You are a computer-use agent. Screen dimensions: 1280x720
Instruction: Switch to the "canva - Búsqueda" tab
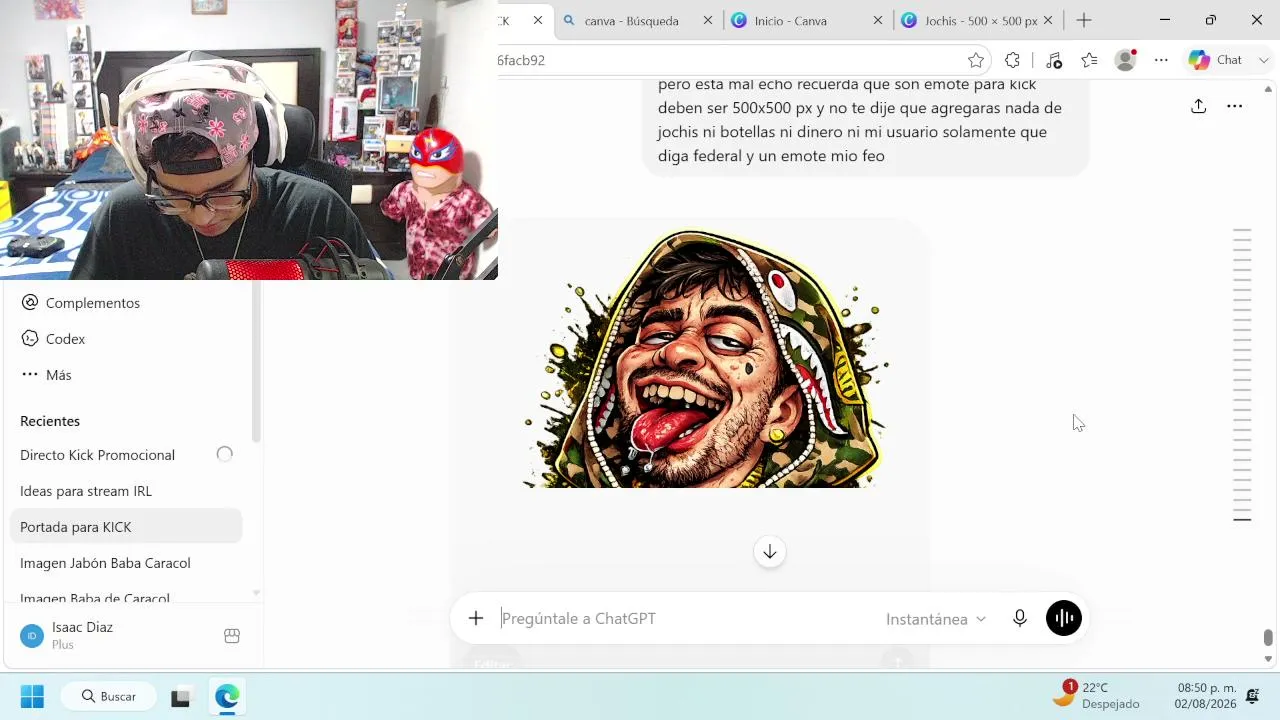638,20
